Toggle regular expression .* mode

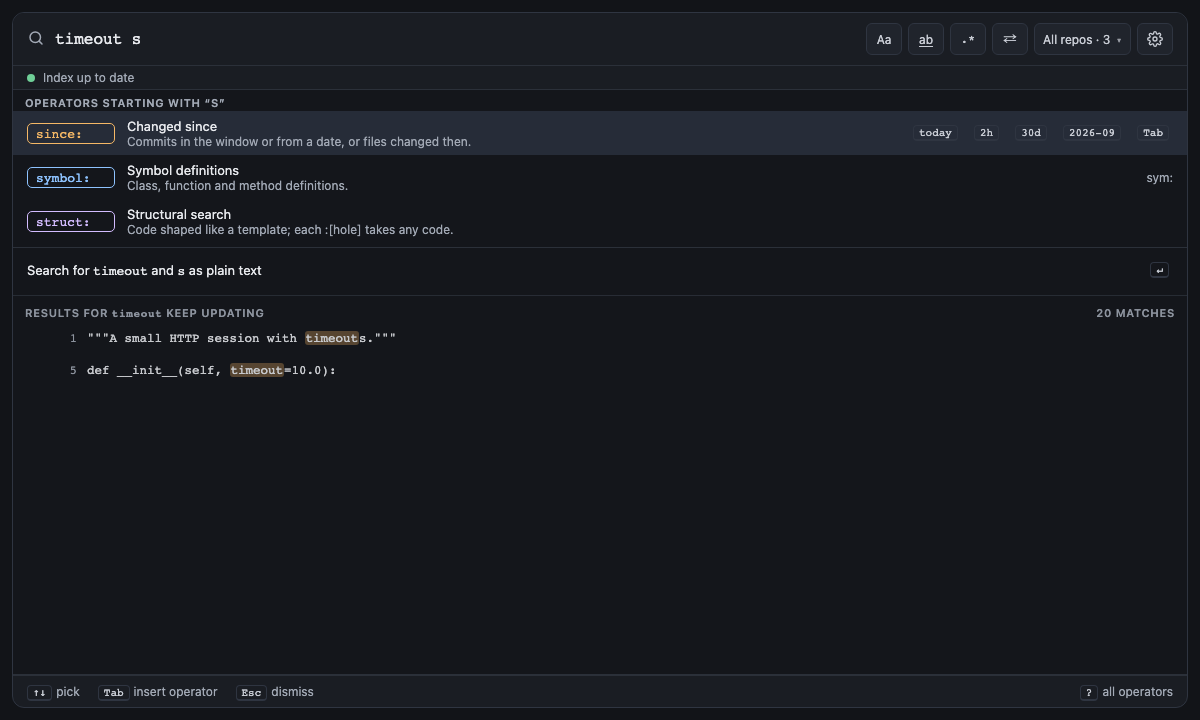[968, 39]
